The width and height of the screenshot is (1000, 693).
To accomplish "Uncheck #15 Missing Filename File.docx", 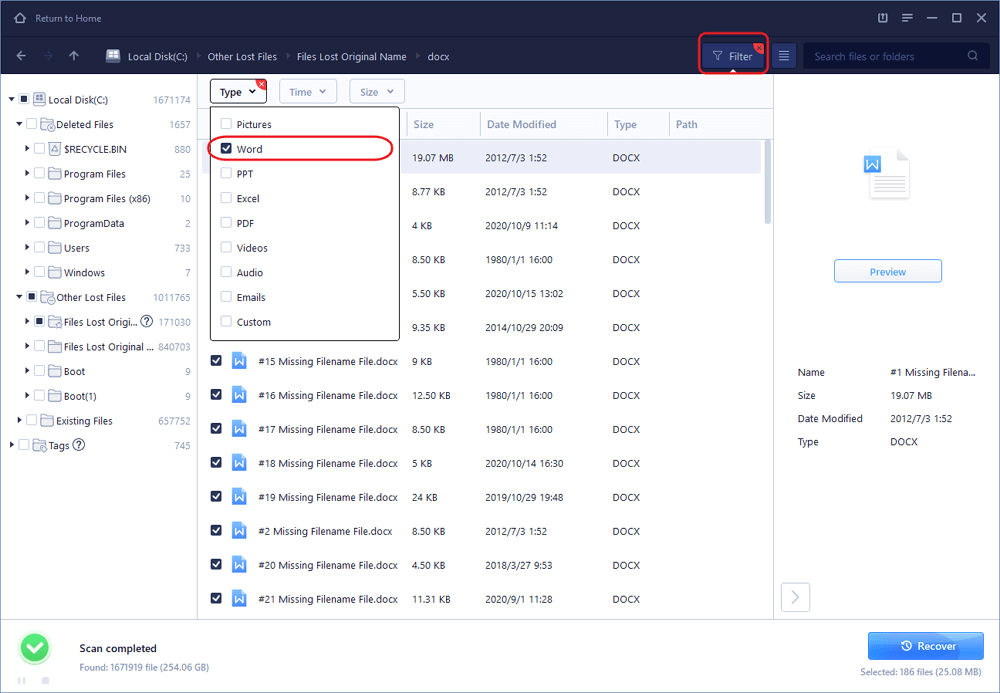I will (x=217, y=361).
